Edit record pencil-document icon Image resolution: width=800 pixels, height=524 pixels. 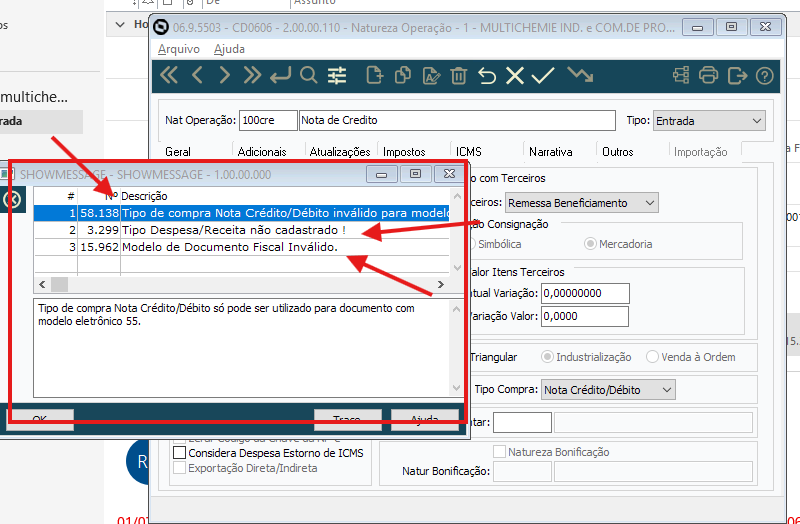click(x=431, y=76)
